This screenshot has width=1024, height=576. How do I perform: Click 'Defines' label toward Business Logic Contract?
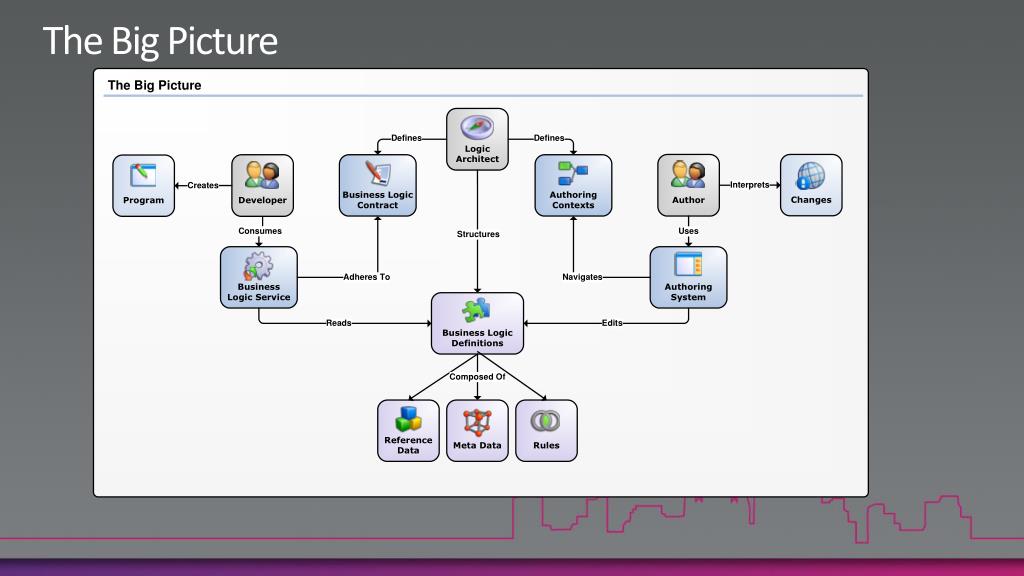pyautogui.click(x=406, y=138)
